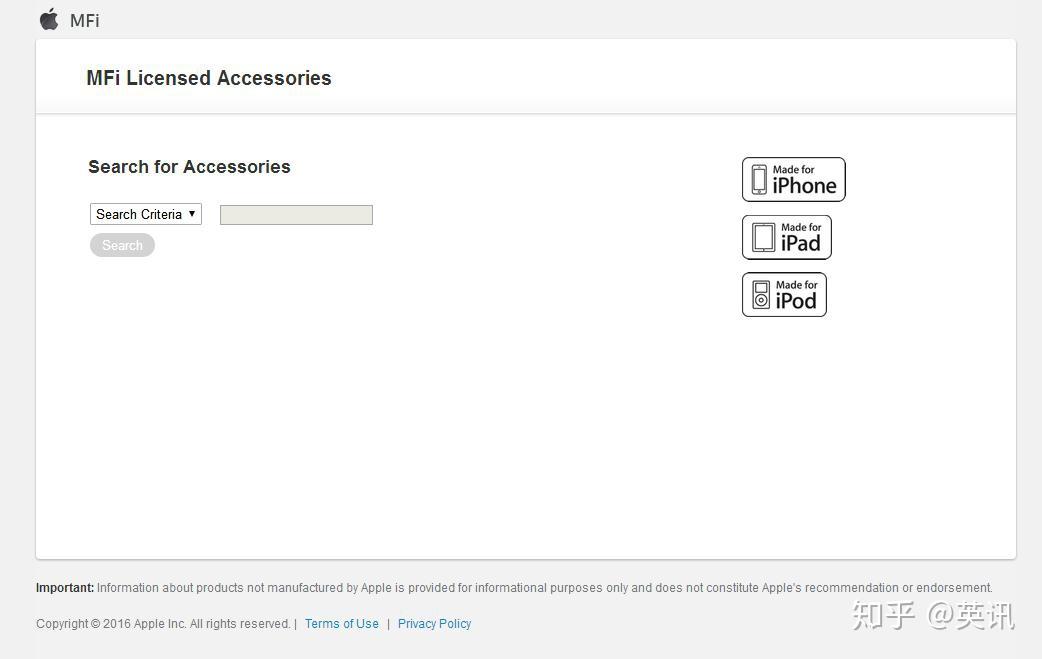
Task: Click the Search Criteria dropdown arrow
Action: tap(192, 214)
